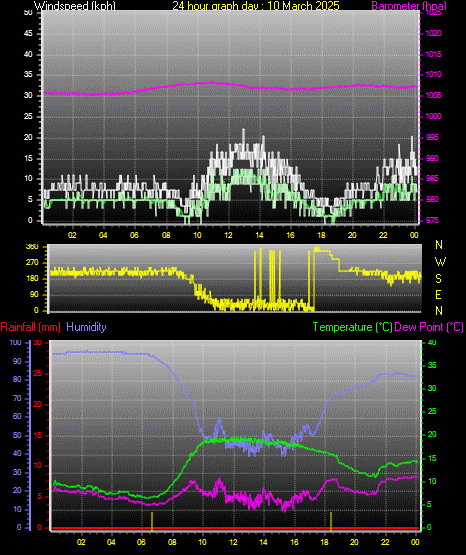Click the 90 humidity axis value

(x=17, y=361)
